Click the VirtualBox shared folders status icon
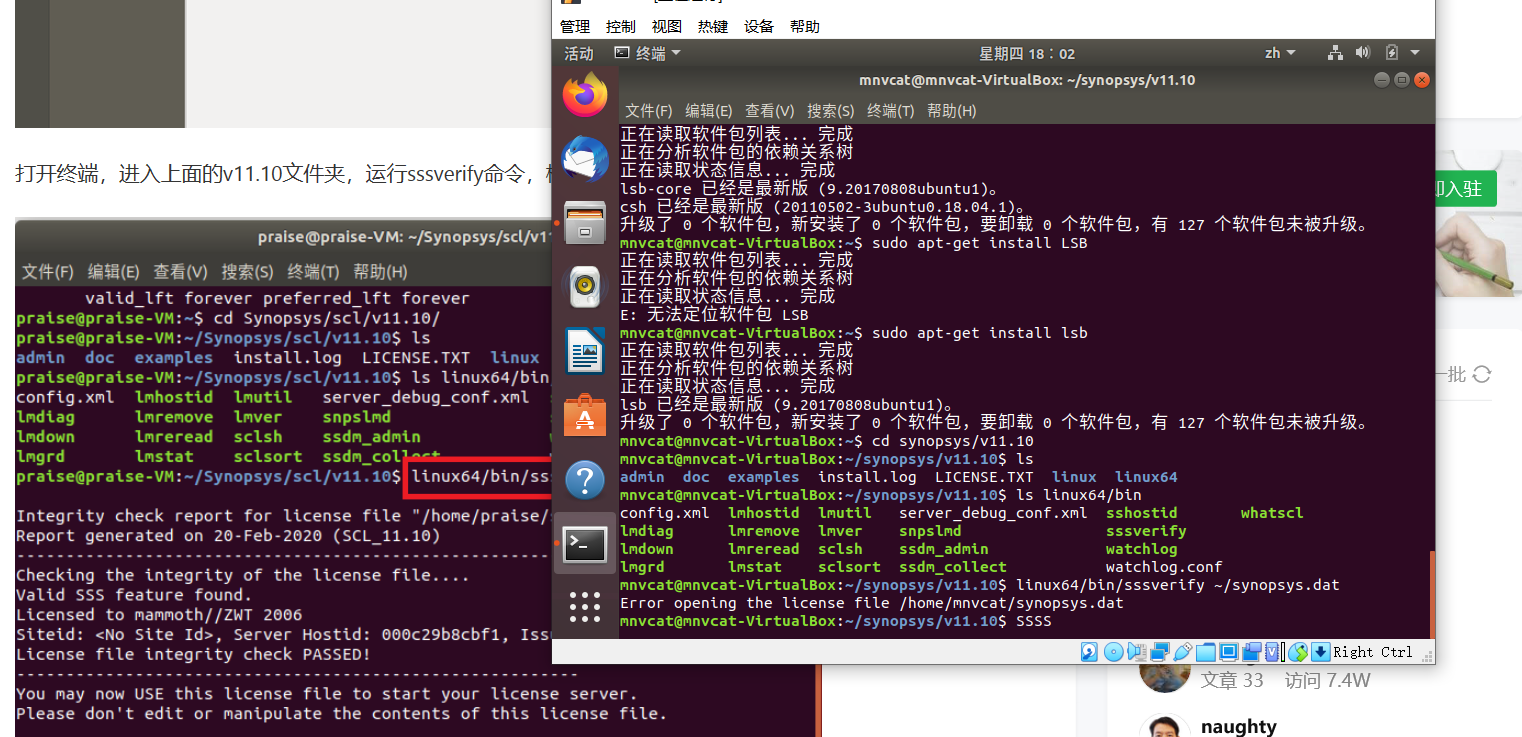The height and width of the screenshot is (737, 1522). [1206, 652]
